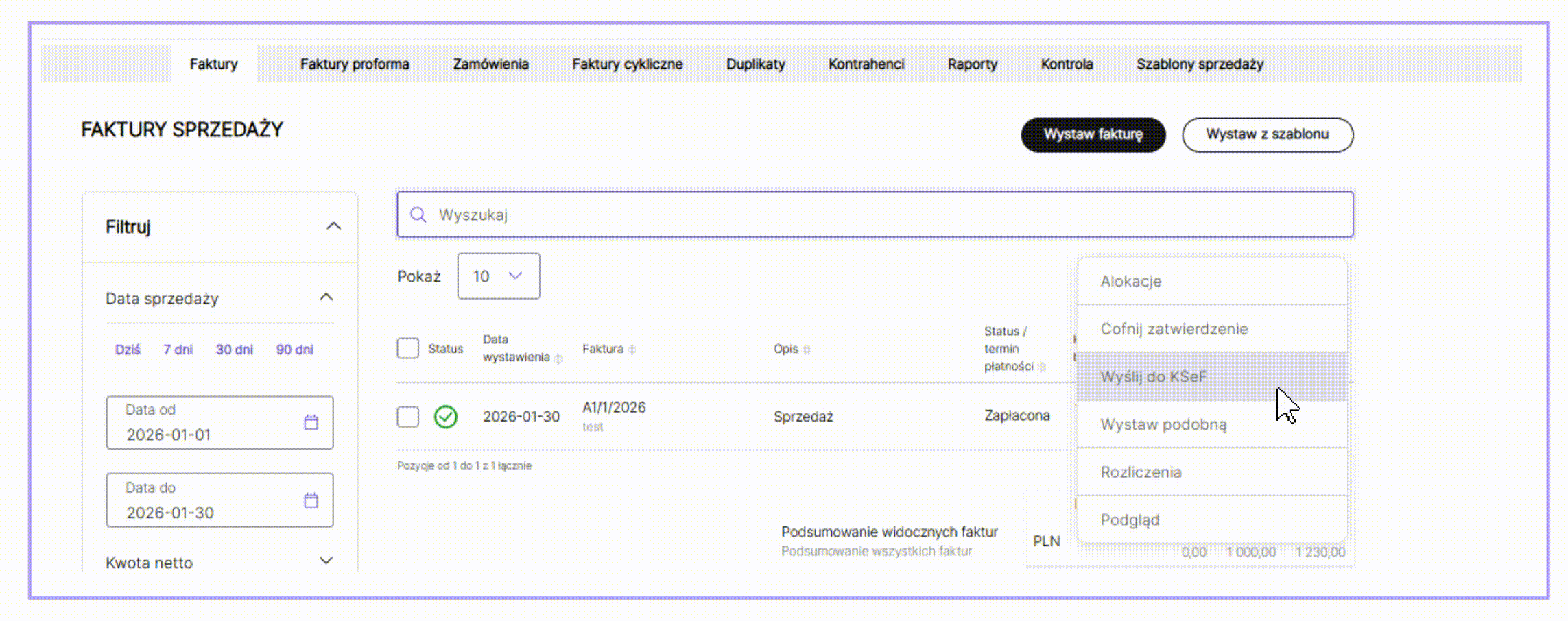
Task: Open the Kontrahenci tab
Action: point(866,64)
